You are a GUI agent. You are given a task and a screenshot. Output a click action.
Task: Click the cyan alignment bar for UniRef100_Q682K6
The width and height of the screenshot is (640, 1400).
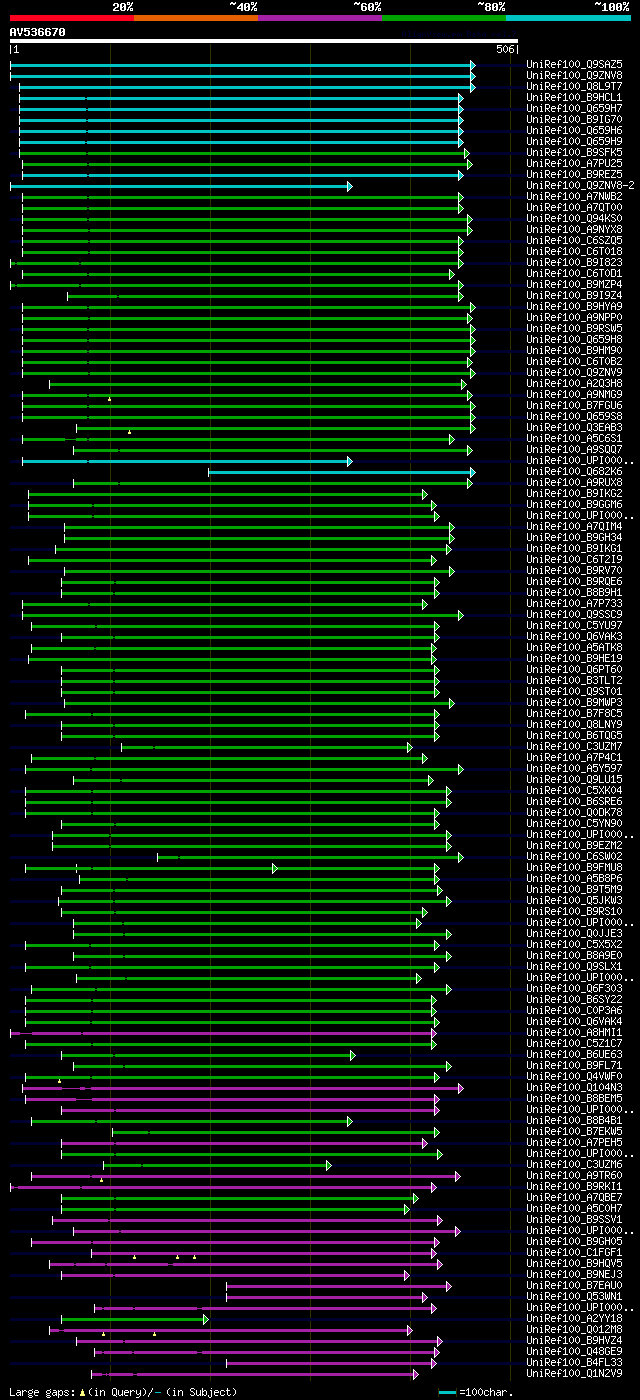tap(341, 471)
